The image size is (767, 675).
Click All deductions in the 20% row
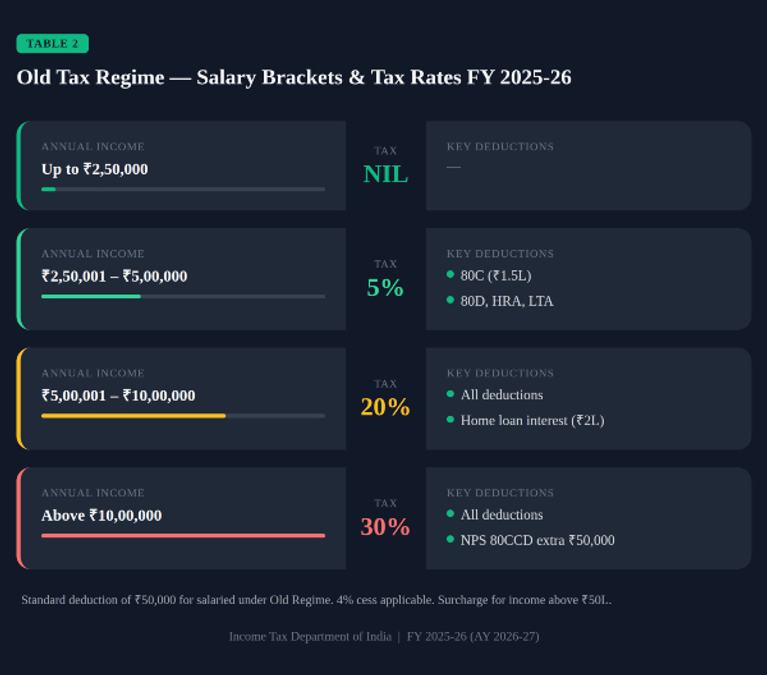tap(502, 395)
